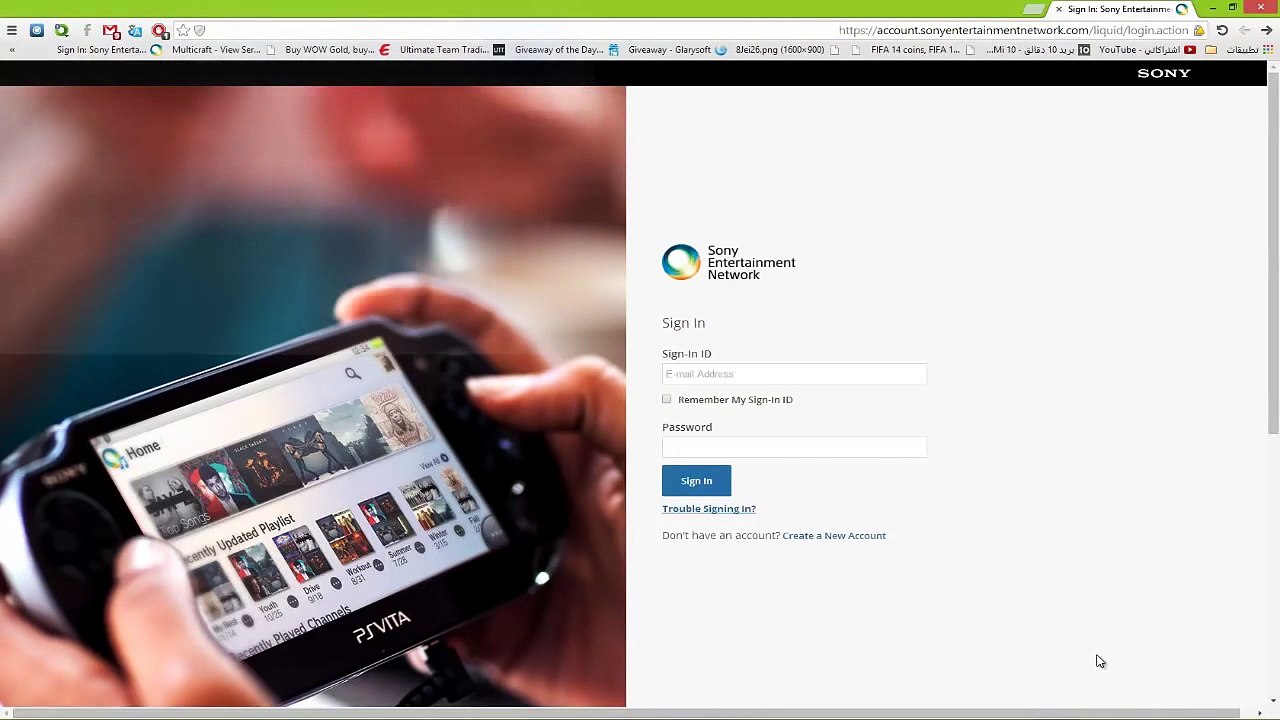This screenshot has width=1280, height=720.
Task: Open the Mi 10 minute mail bookmark
Action: coord(1037,50)
